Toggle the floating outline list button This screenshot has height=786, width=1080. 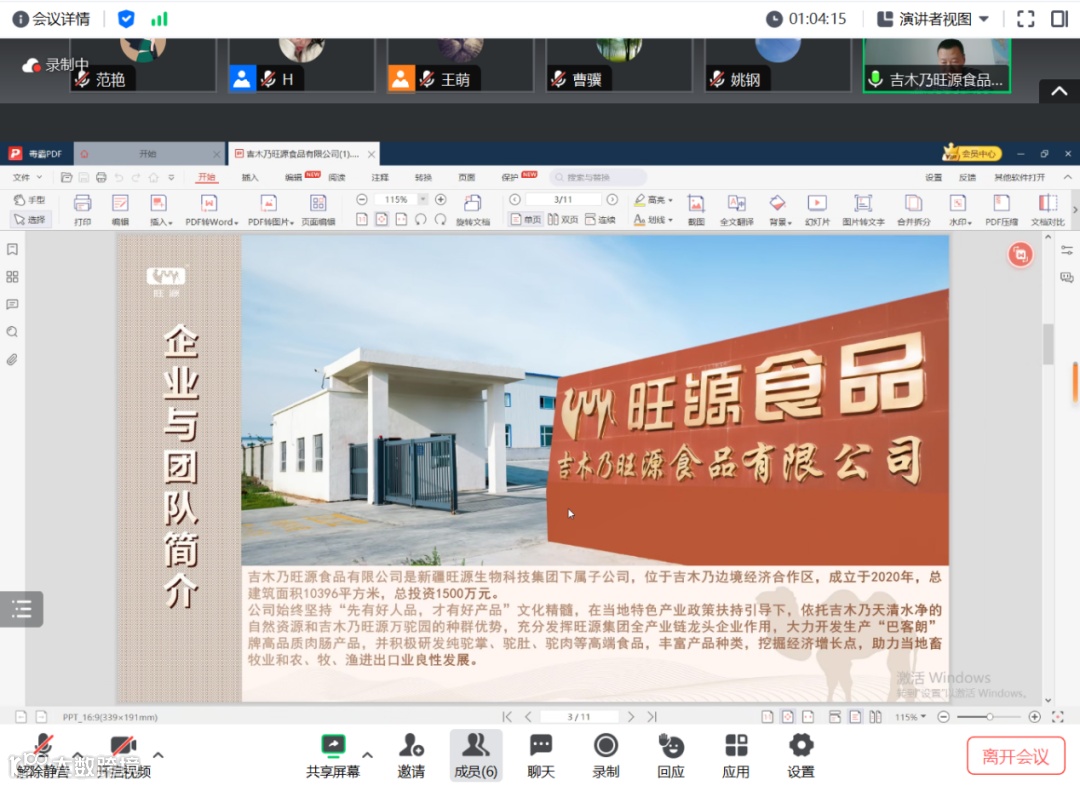(21, 609)
